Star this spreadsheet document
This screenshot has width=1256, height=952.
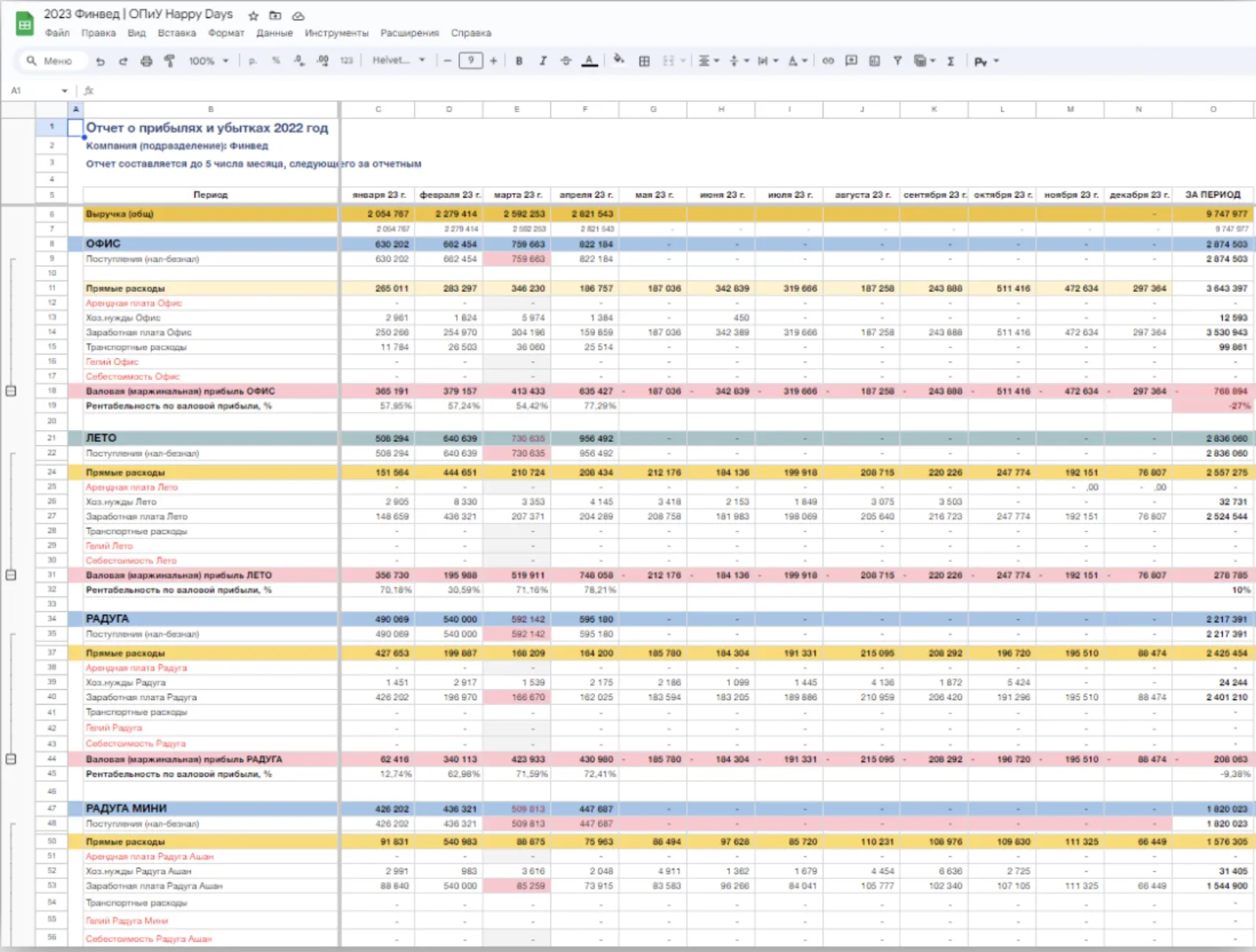[x=254, y=16]
